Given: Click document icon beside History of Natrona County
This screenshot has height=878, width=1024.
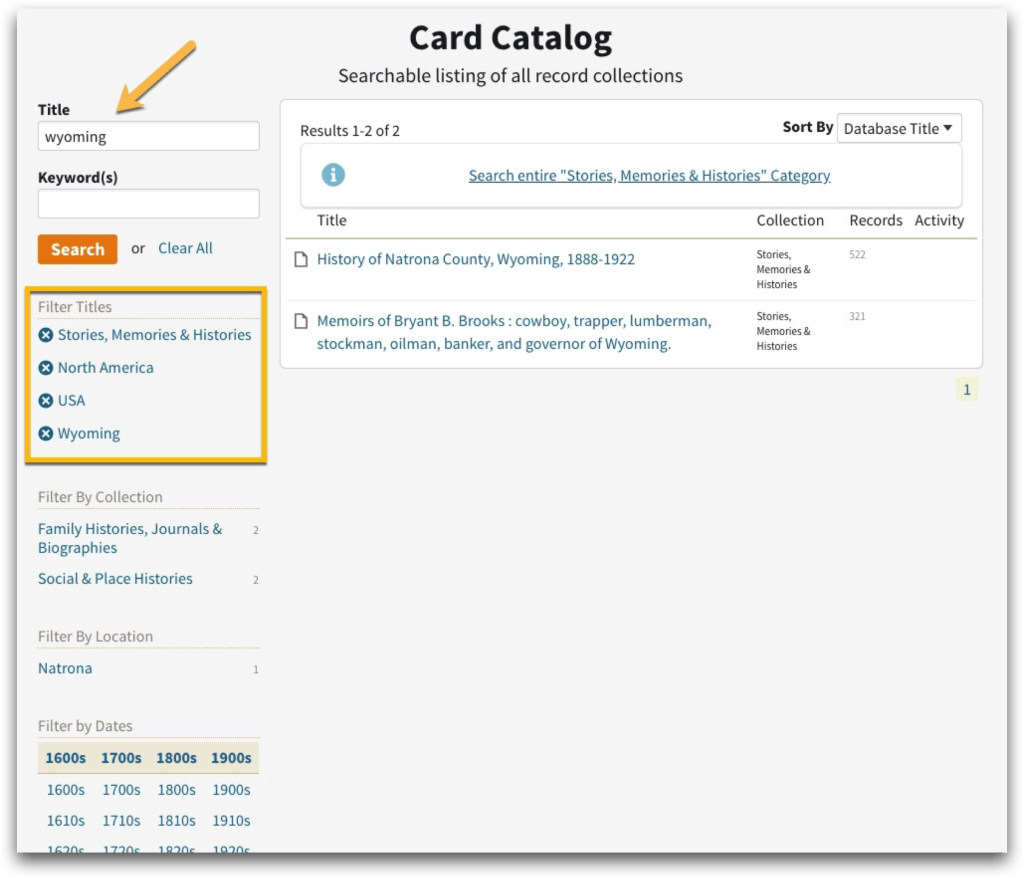Looking at the screenshot, I should click(300, 260).
